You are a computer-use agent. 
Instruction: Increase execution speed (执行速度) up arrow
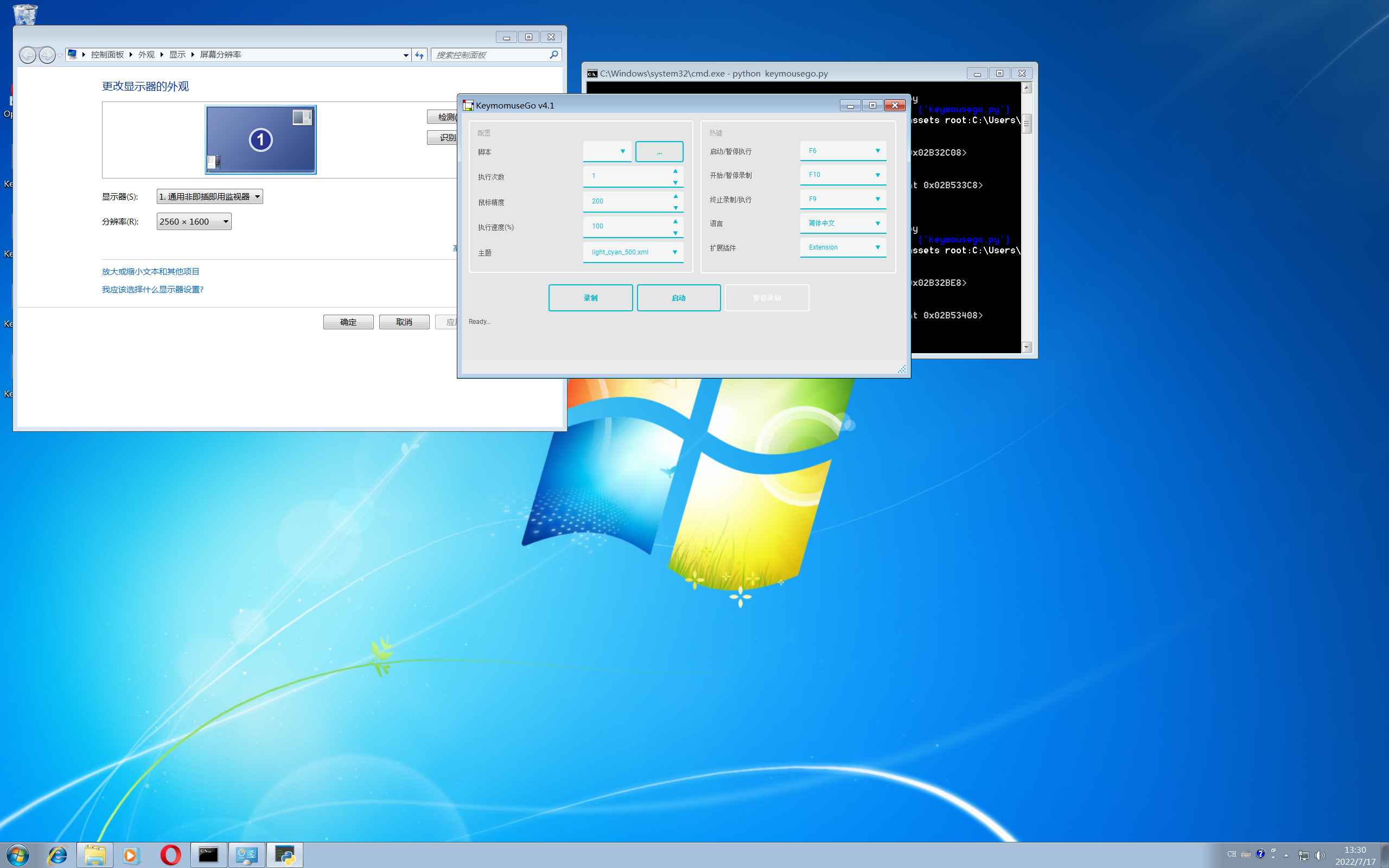coord(675,221)
